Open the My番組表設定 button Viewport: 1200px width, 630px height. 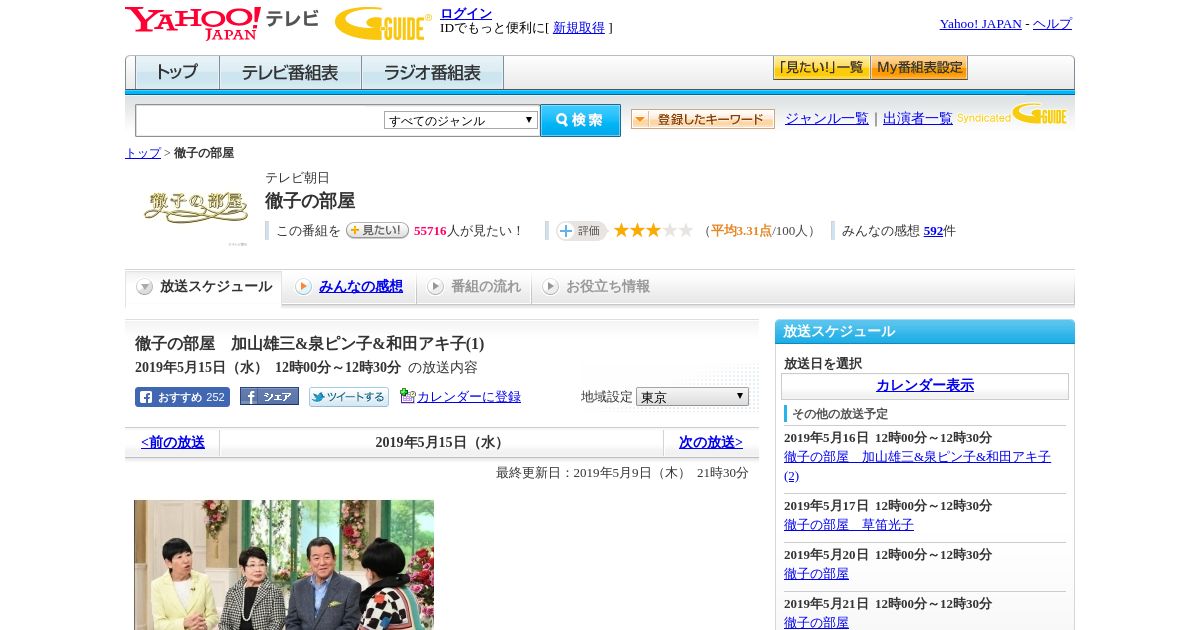click(x=919, y=68)
